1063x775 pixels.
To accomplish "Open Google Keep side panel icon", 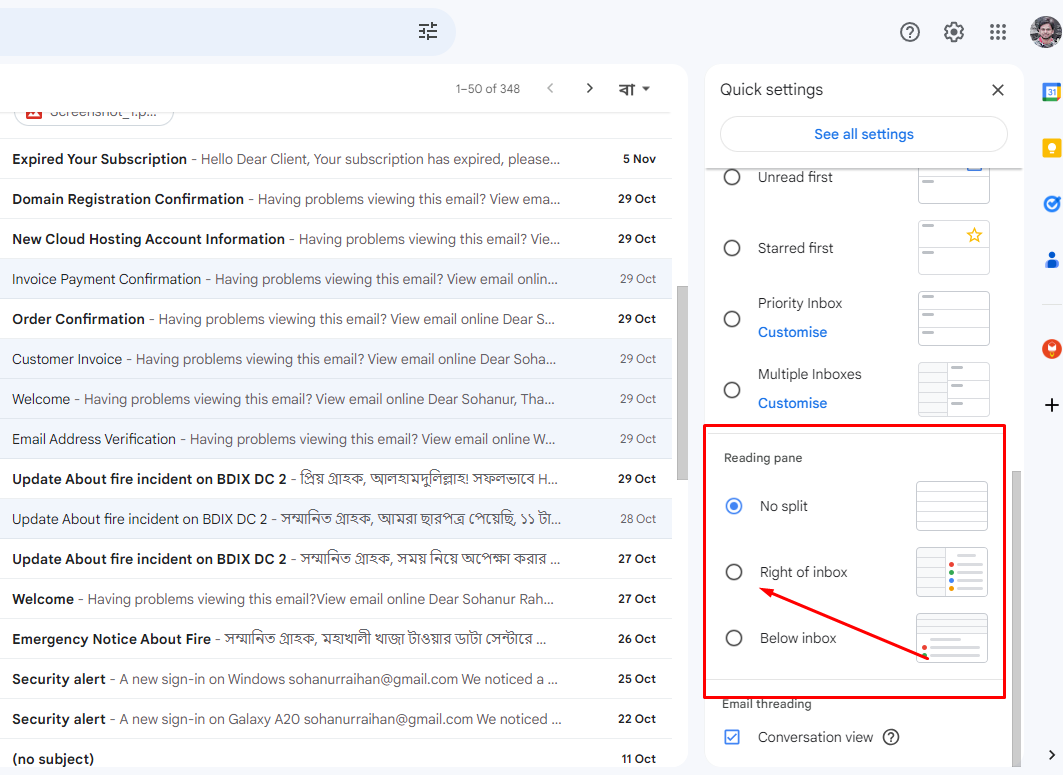I will pyautogui.click(x=1051, y=148).
